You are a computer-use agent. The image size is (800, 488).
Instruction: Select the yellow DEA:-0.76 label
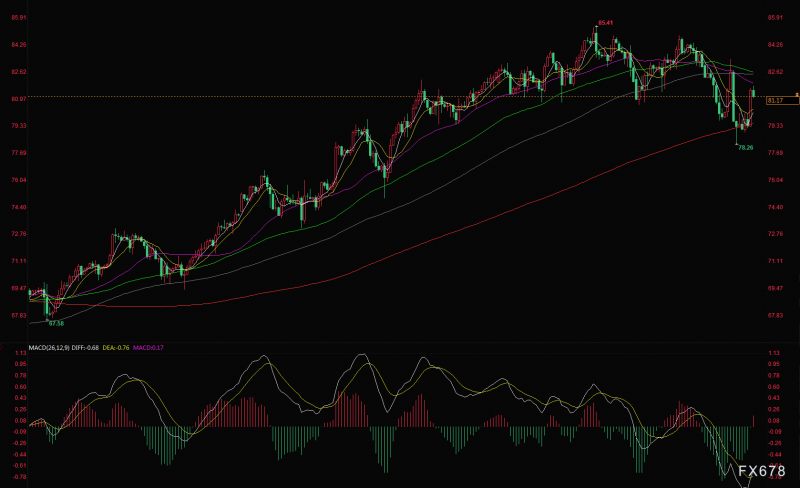click(116, 348)
